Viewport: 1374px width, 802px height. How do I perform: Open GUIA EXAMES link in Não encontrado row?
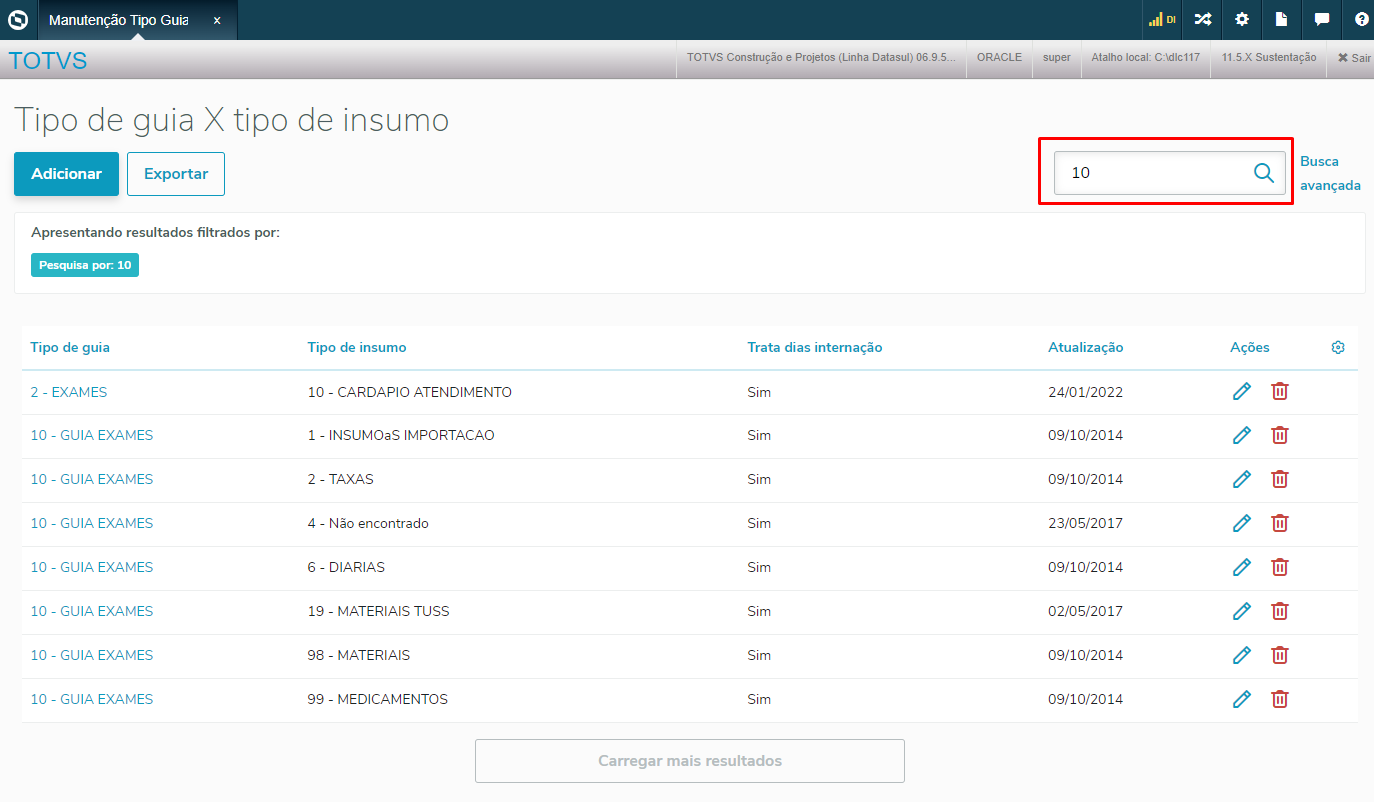click(92, 523)
